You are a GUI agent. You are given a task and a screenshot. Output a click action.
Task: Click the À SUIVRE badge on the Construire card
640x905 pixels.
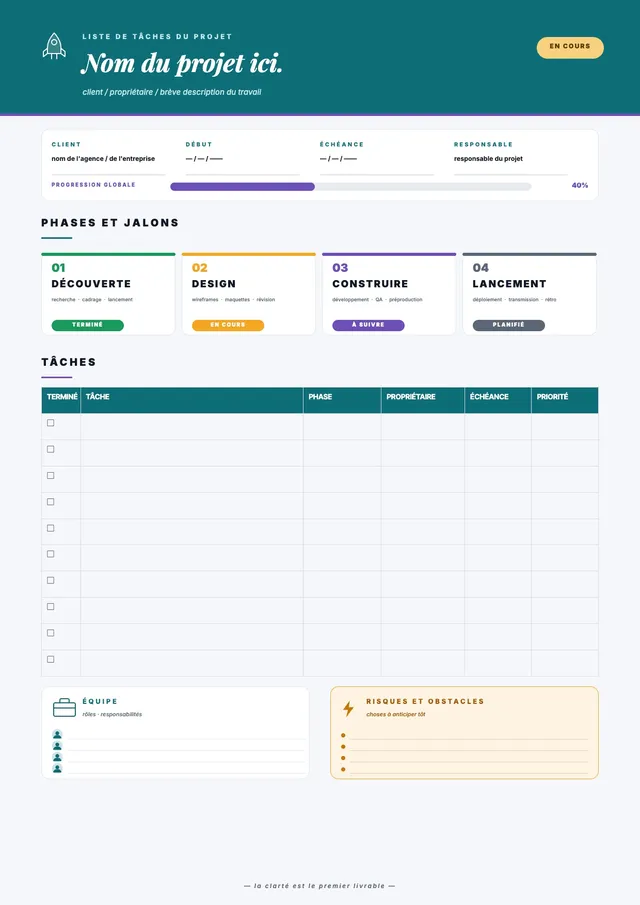point(368,326)
